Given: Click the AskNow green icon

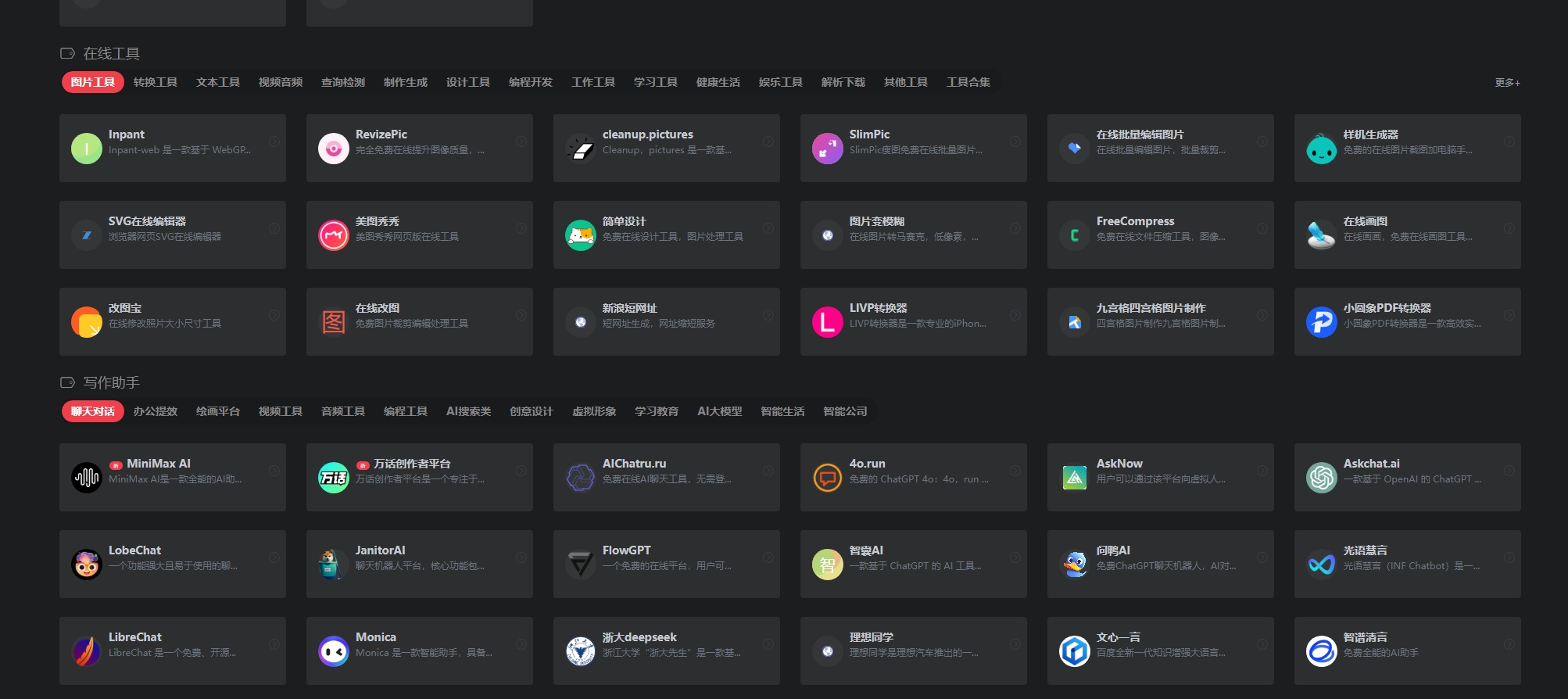Looking at the screenshot, I should 1075,478.
